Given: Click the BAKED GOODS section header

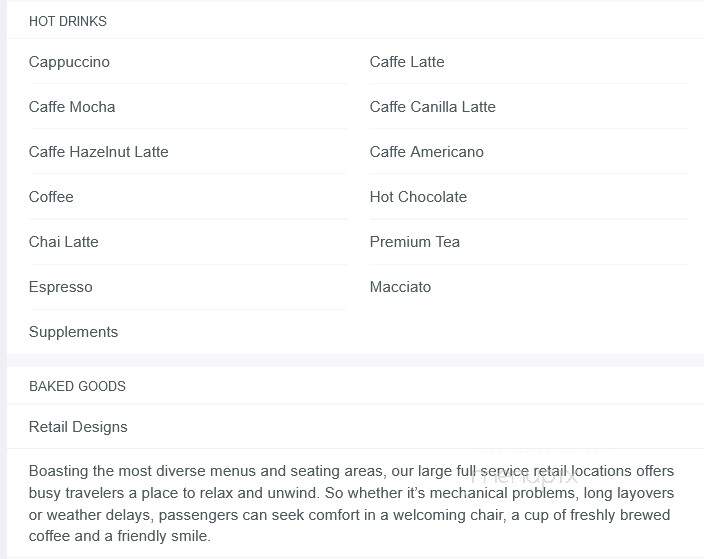Looking at the screenshot, I should [x=77, y=386].
